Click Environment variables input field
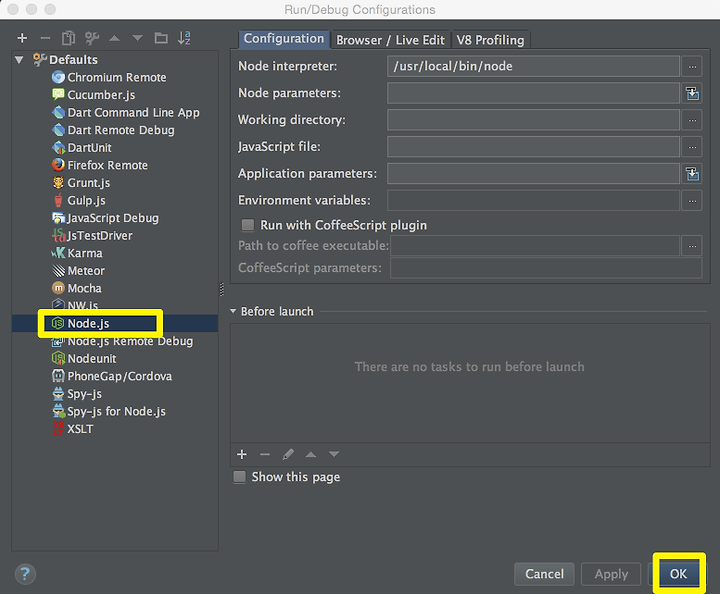Image resolution: width=720 pixels, height=594 pixels. [533, 201]
